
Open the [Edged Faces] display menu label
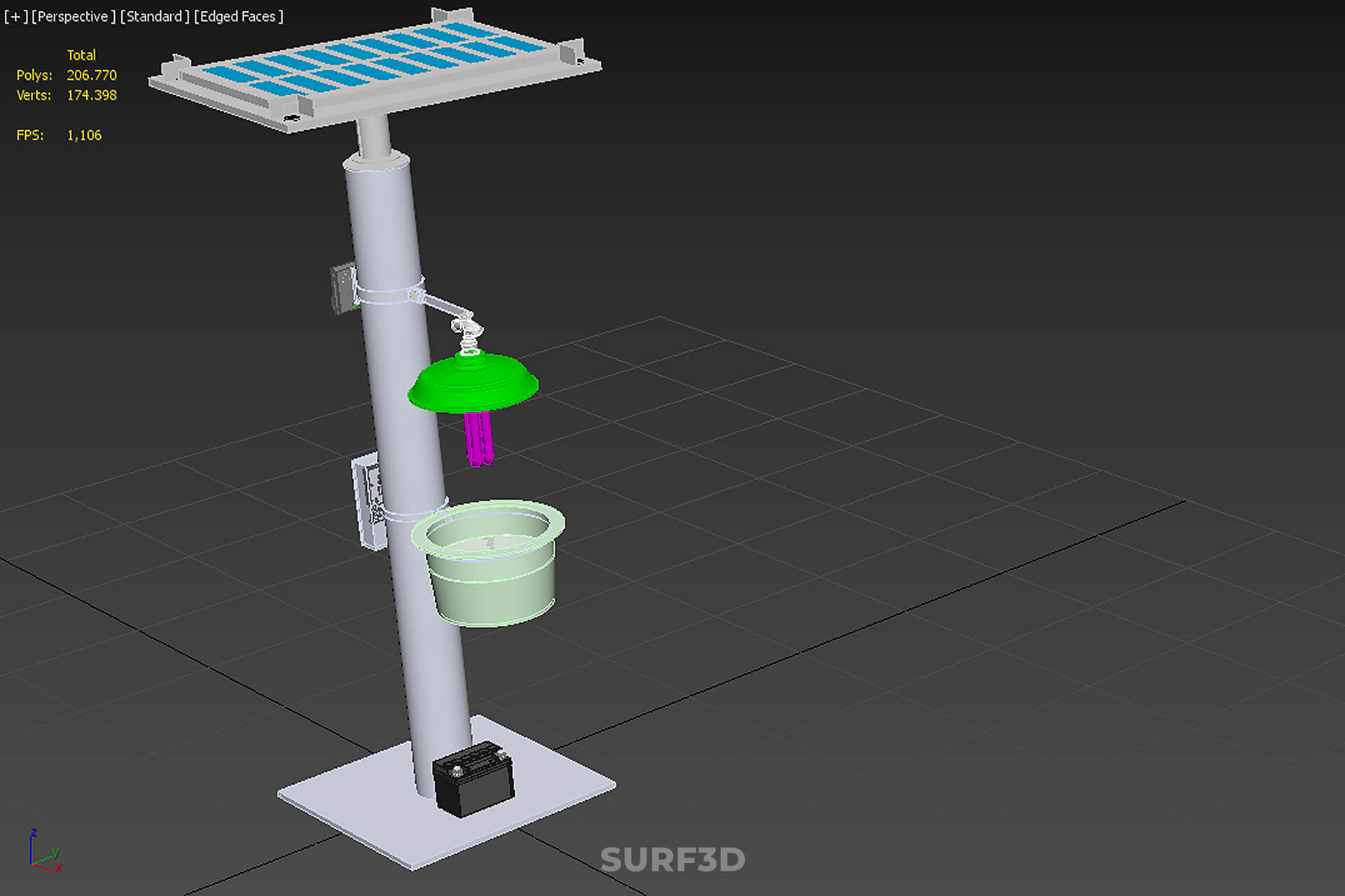pyautogui.click(x=239, y=16)
